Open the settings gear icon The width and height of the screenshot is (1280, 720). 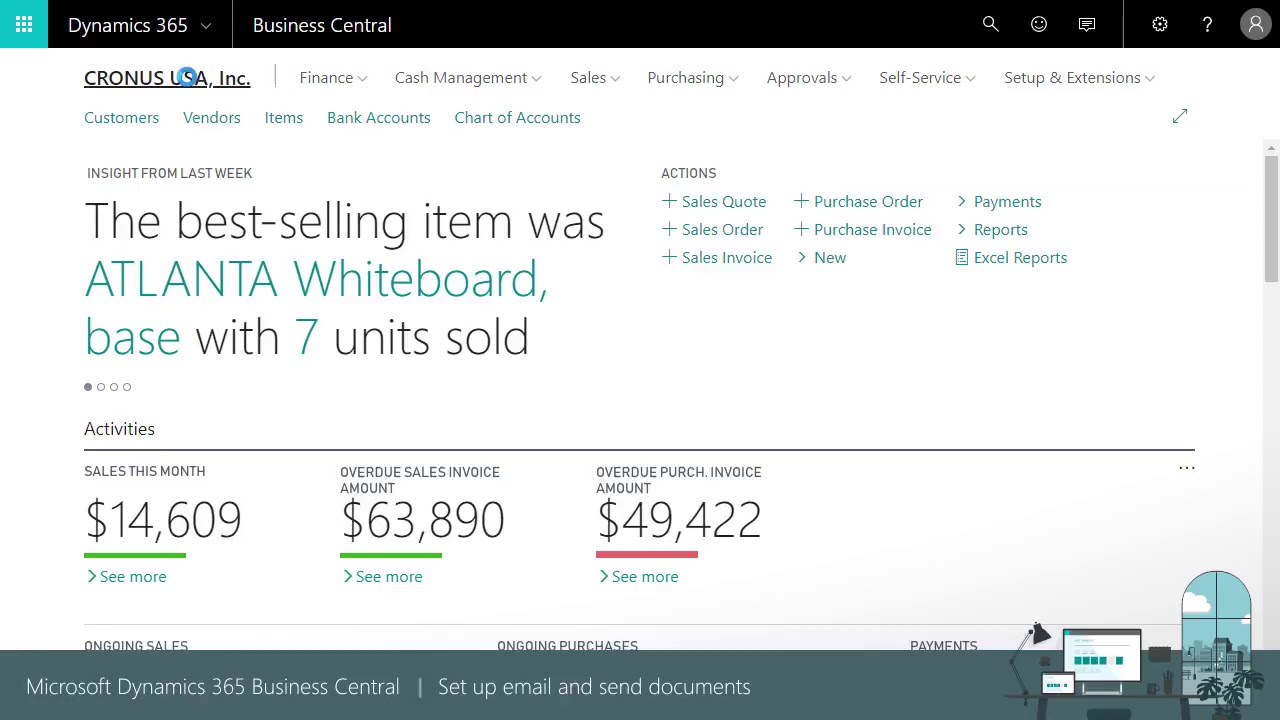(x=1160, y=24)
